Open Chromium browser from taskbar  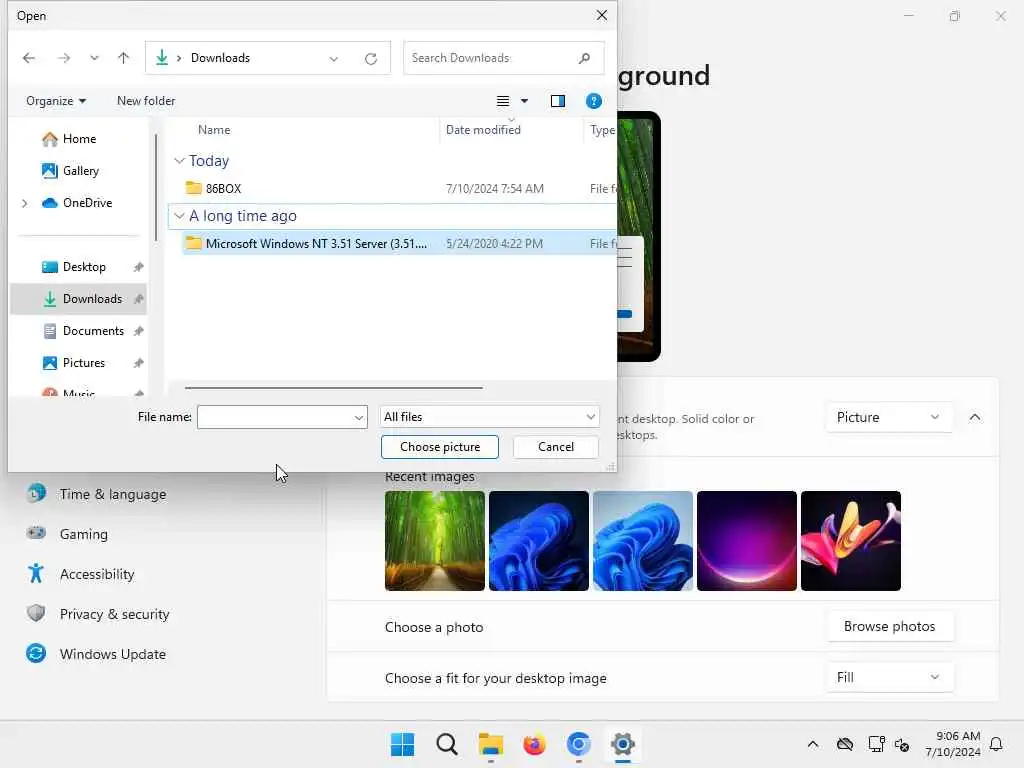click(x=579, y=744)
